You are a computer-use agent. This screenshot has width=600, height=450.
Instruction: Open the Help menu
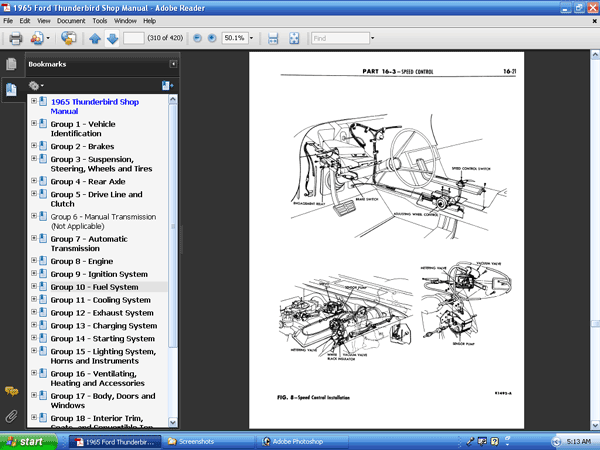pos(149,21)
